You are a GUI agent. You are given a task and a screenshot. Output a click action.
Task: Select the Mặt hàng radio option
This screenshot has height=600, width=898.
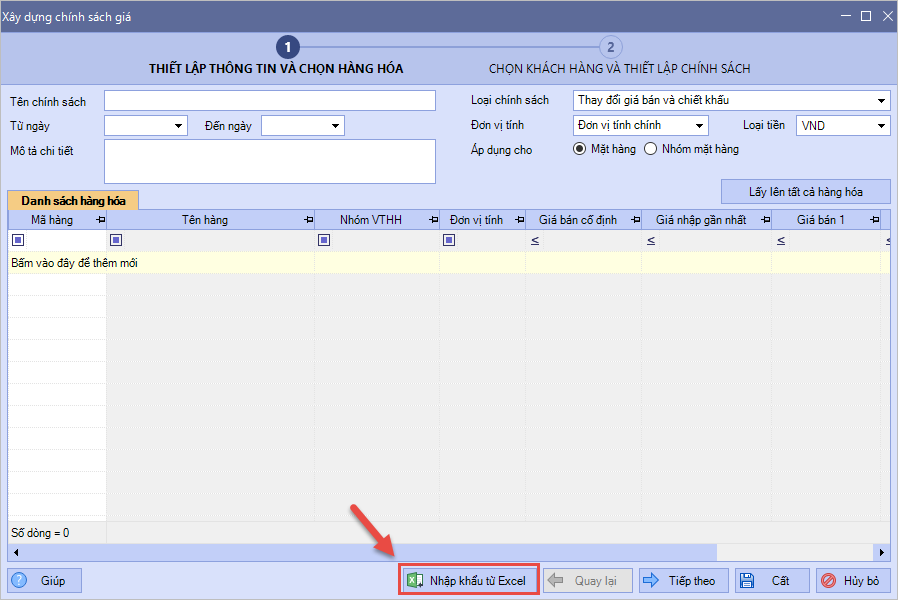pyautogui.click(x=579, y=149)
